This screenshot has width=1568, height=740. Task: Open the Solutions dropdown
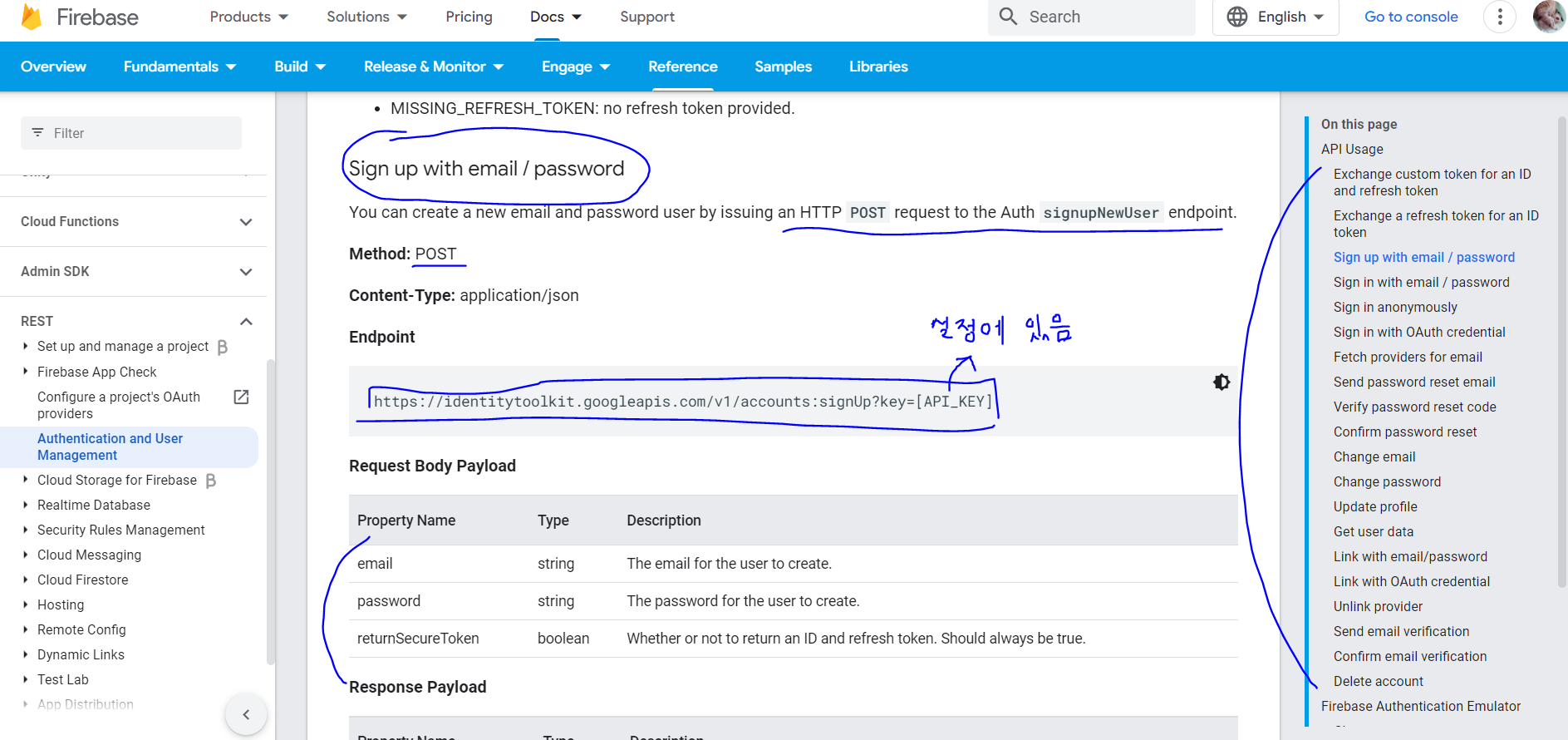(x=366, y=17)
